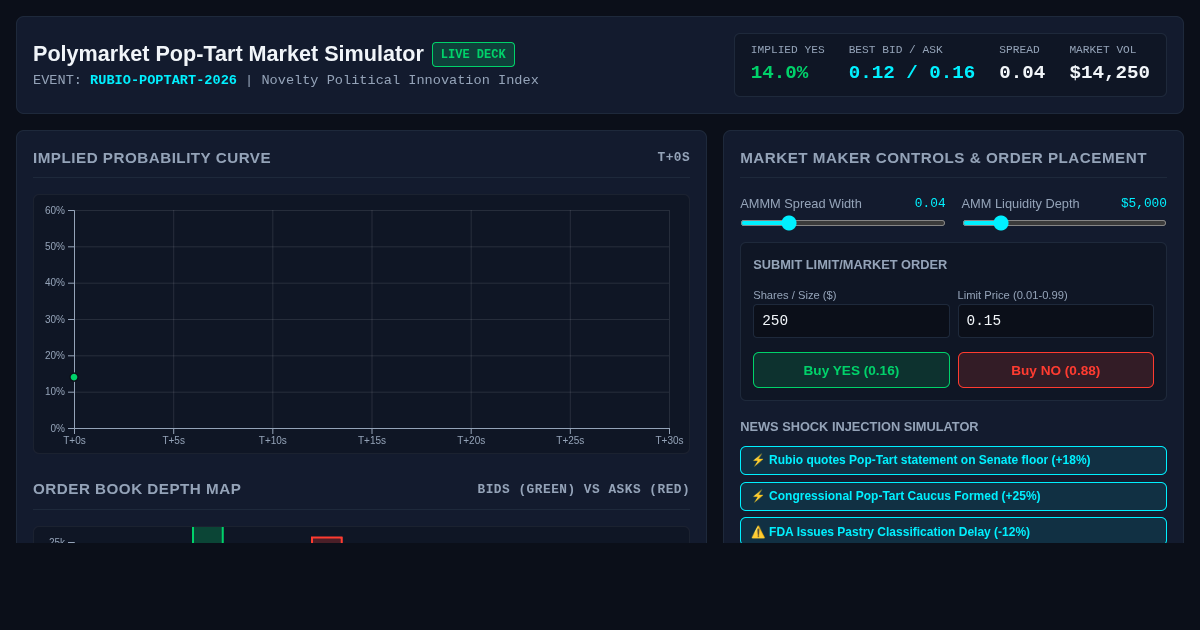Click the T+0S timer label
This screenshot has height=630, width=1200.
[673, 157]
